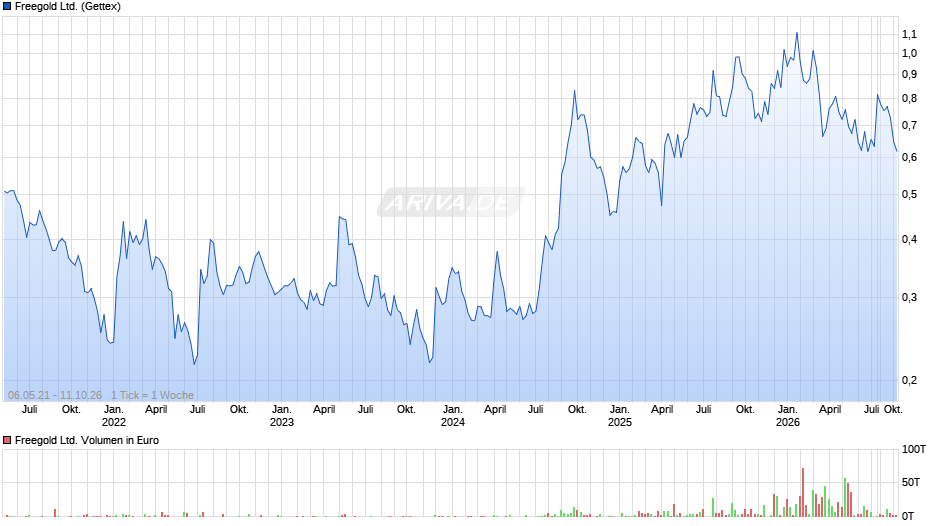Click the 'Jan.' label above 2022
Image resolution: width=940 pixels, height=526 pixels.
[114, 409]
